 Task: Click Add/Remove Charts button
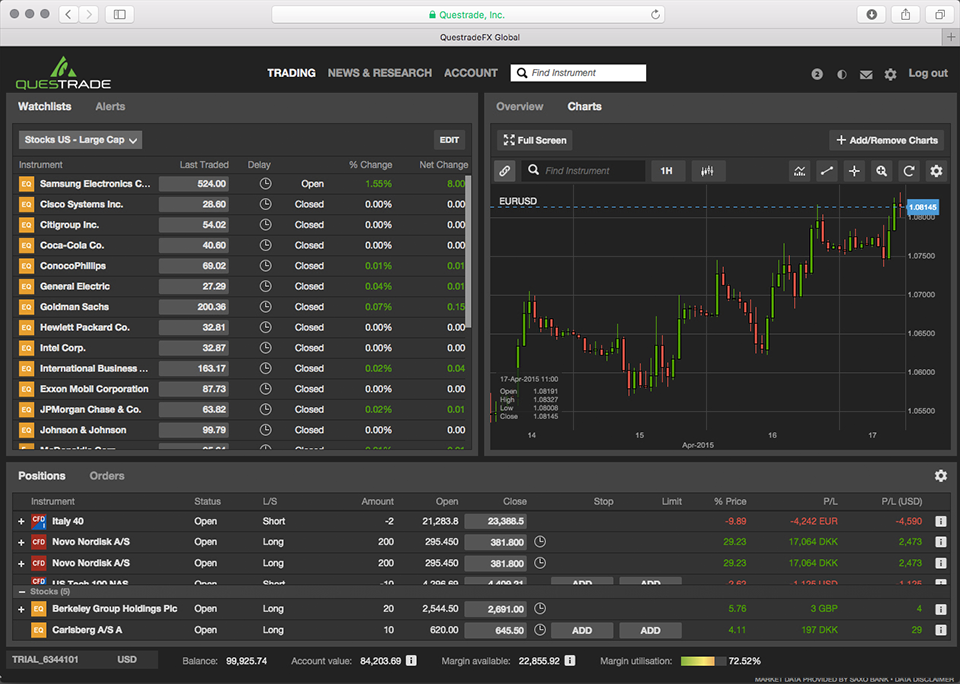pyautogui.click(x=887, y=140)
